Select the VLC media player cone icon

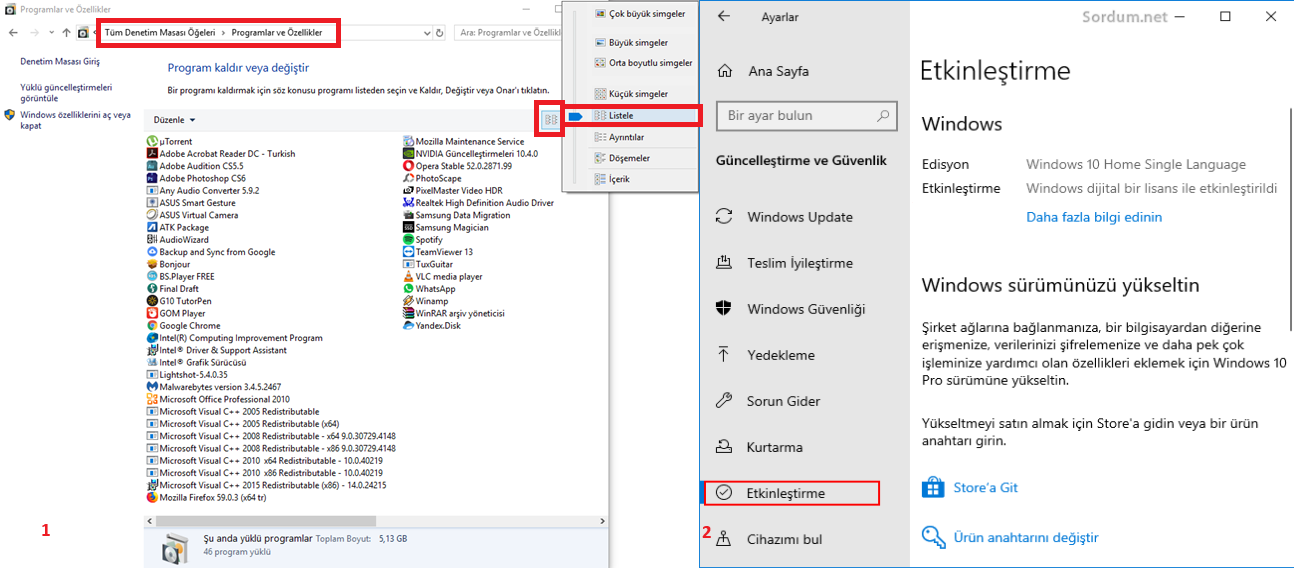coord(408,277)
